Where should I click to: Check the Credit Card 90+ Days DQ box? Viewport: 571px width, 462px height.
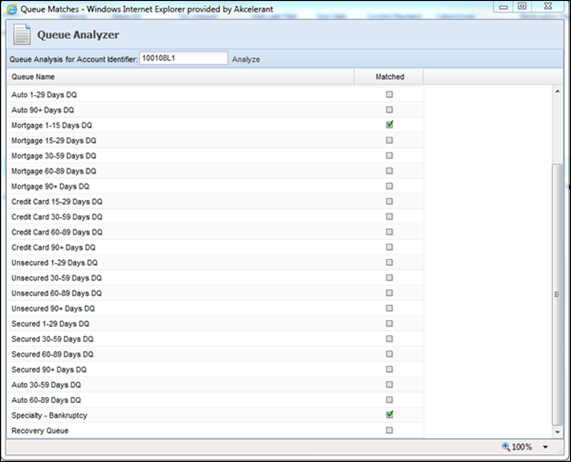[x=389, y=247]
